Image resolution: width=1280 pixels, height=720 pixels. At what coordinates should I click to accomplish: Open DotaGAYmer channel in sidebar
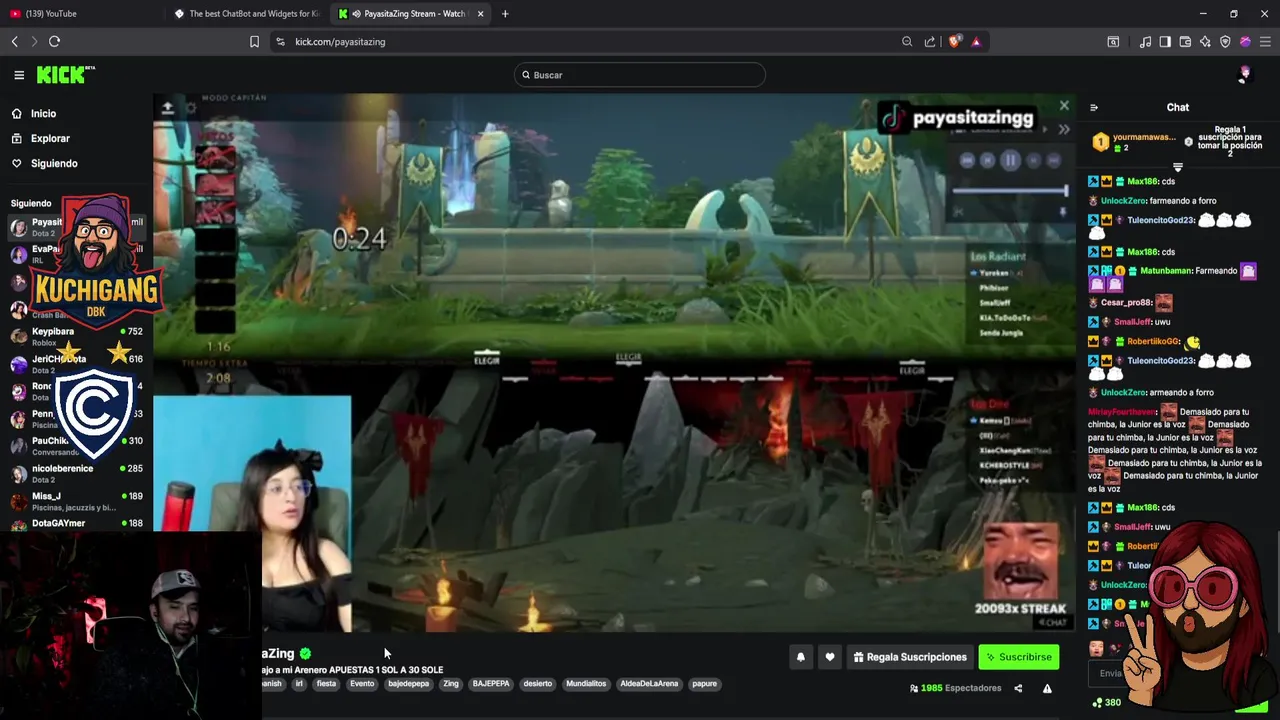pos(78,524)
